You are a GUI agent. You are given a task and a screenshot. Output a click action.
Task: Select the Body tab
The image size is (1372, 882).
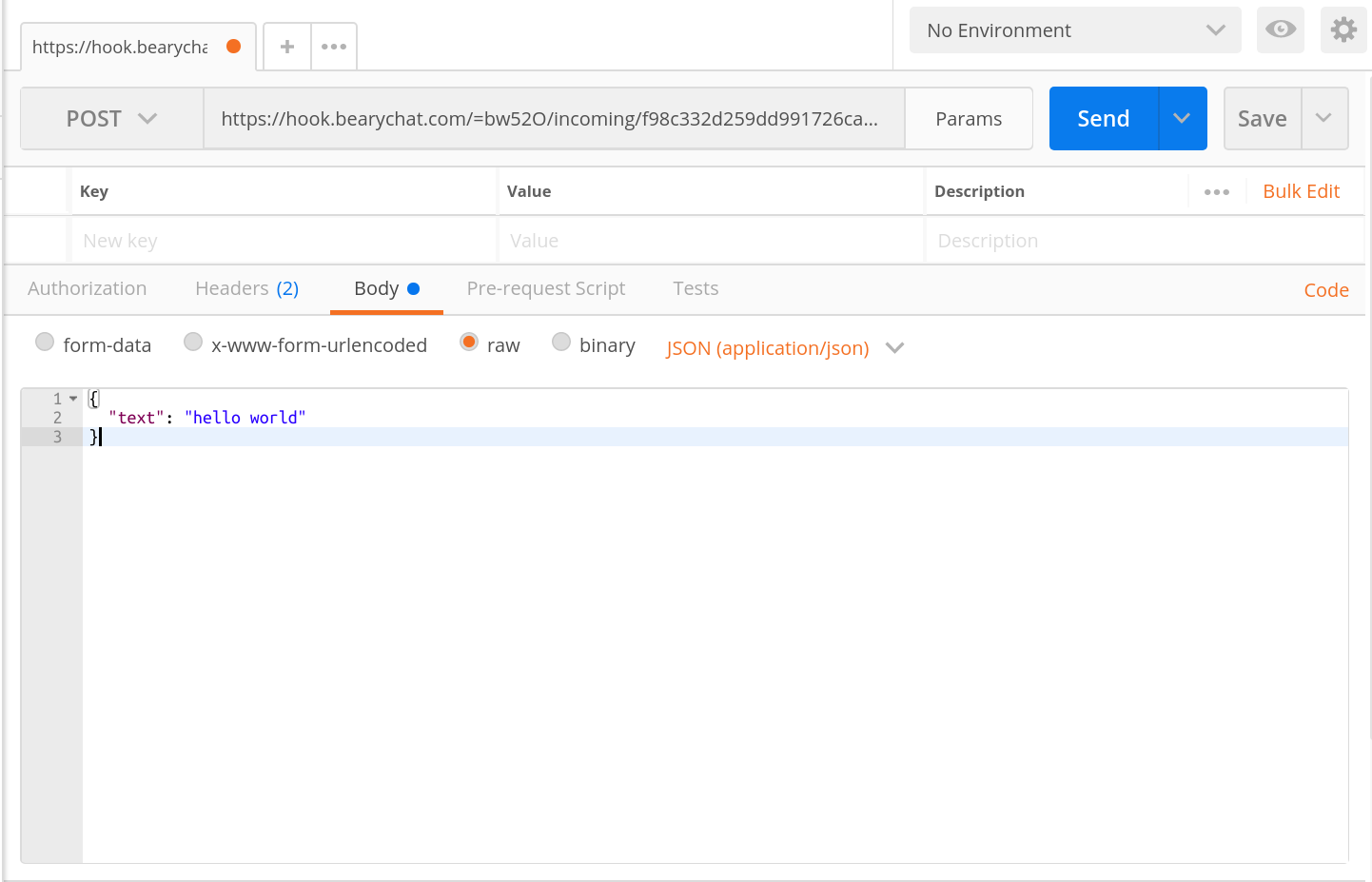pos(386,288)
